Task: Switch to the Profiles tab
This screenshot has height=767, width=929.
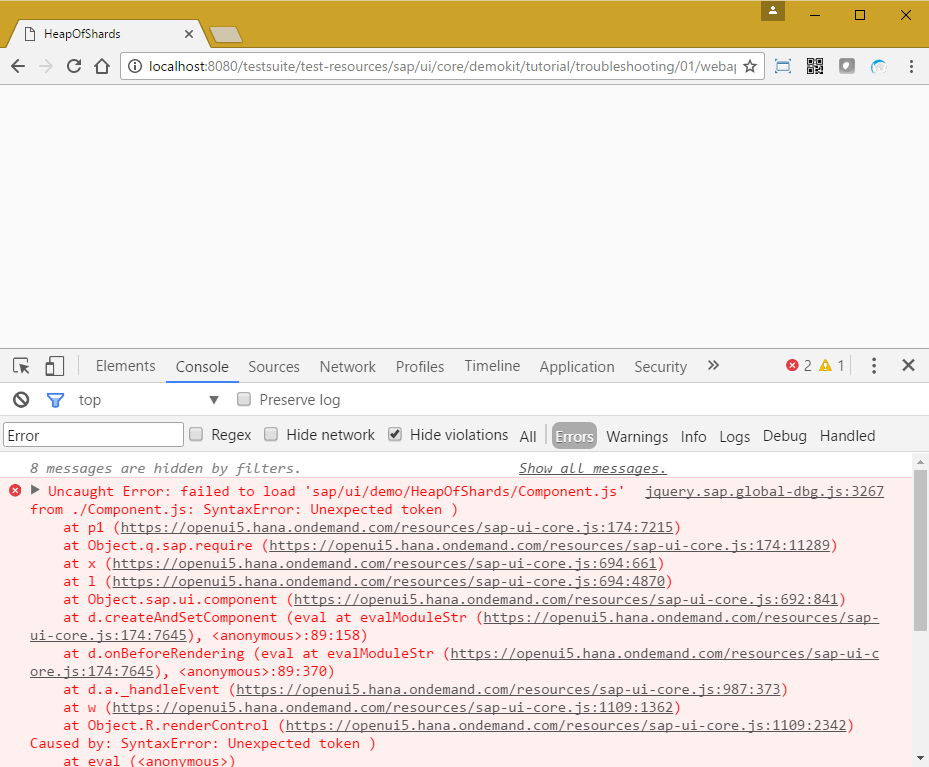Action: click(420, 367)
